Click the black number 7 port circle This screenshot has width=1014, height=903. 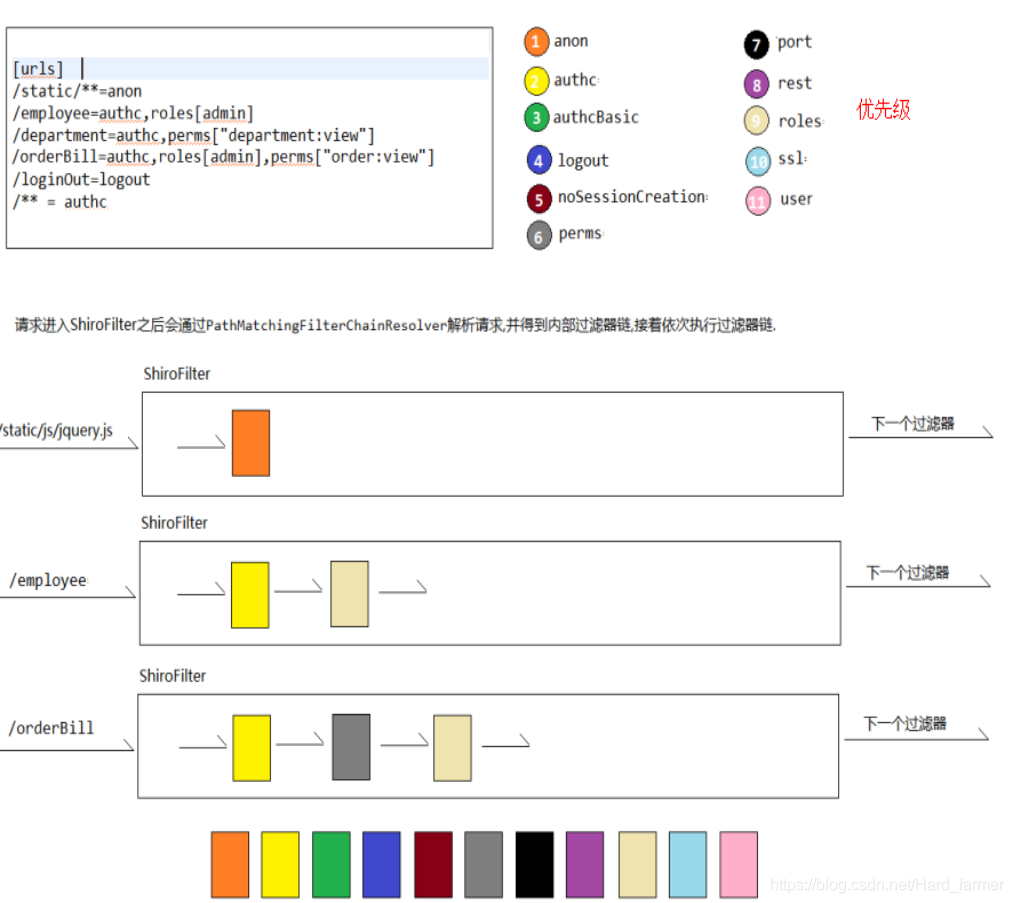pos(756,45)
